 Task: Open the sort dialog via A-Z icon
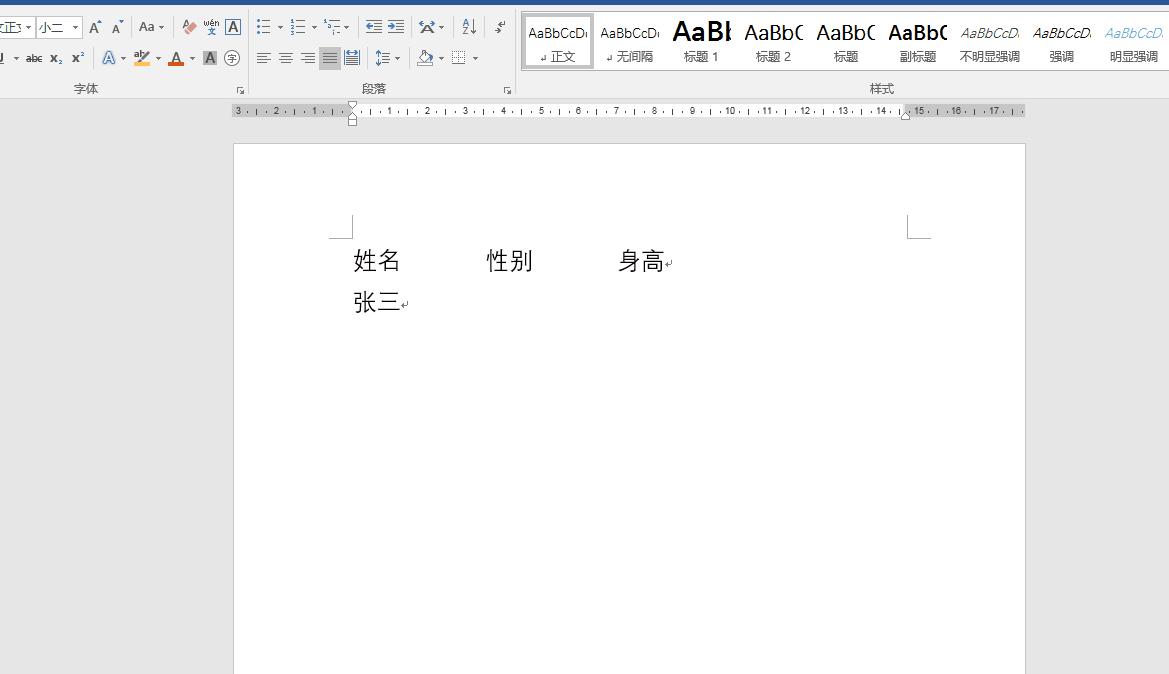point(468,27)
